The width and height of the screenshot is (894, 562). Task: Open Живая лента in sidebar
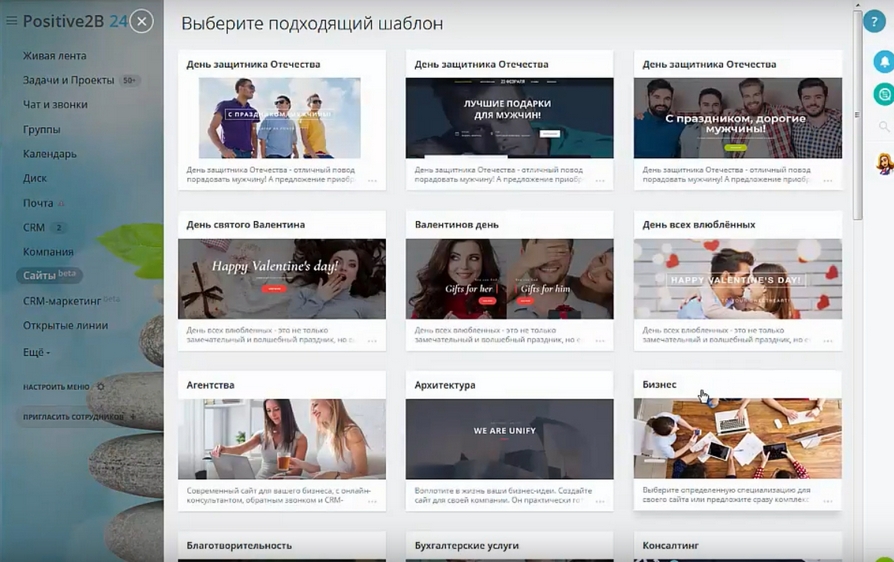click(x=55, y=56)
